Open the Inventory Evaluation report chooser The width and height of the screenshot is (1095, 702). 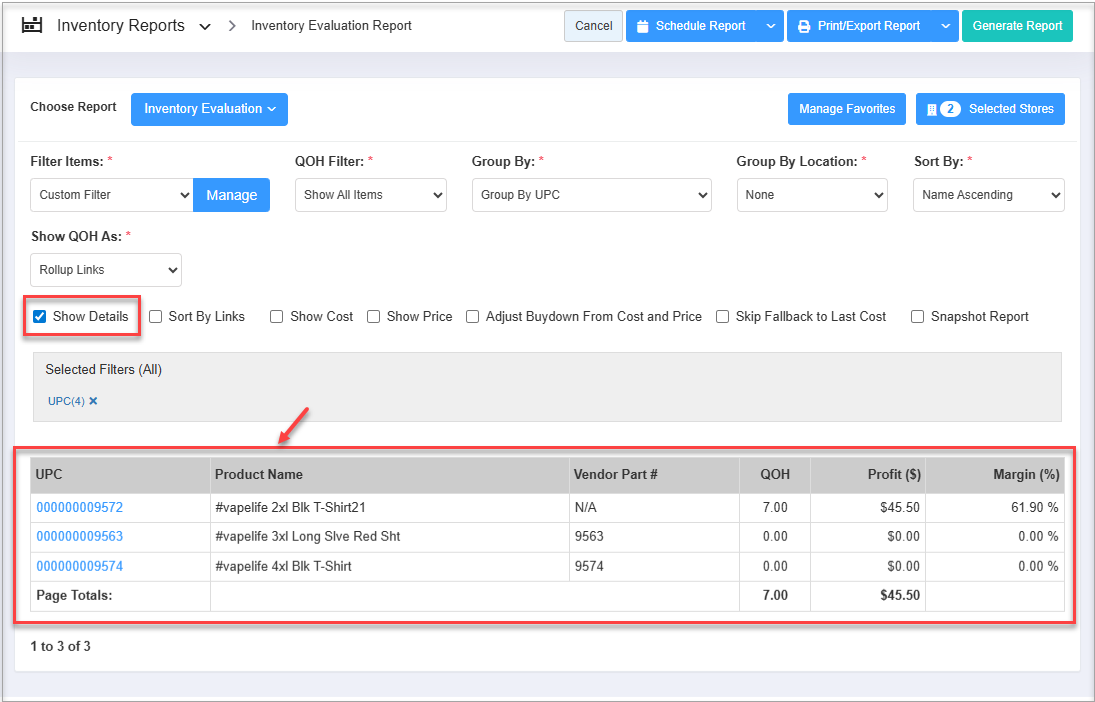[x=209, y=109]
